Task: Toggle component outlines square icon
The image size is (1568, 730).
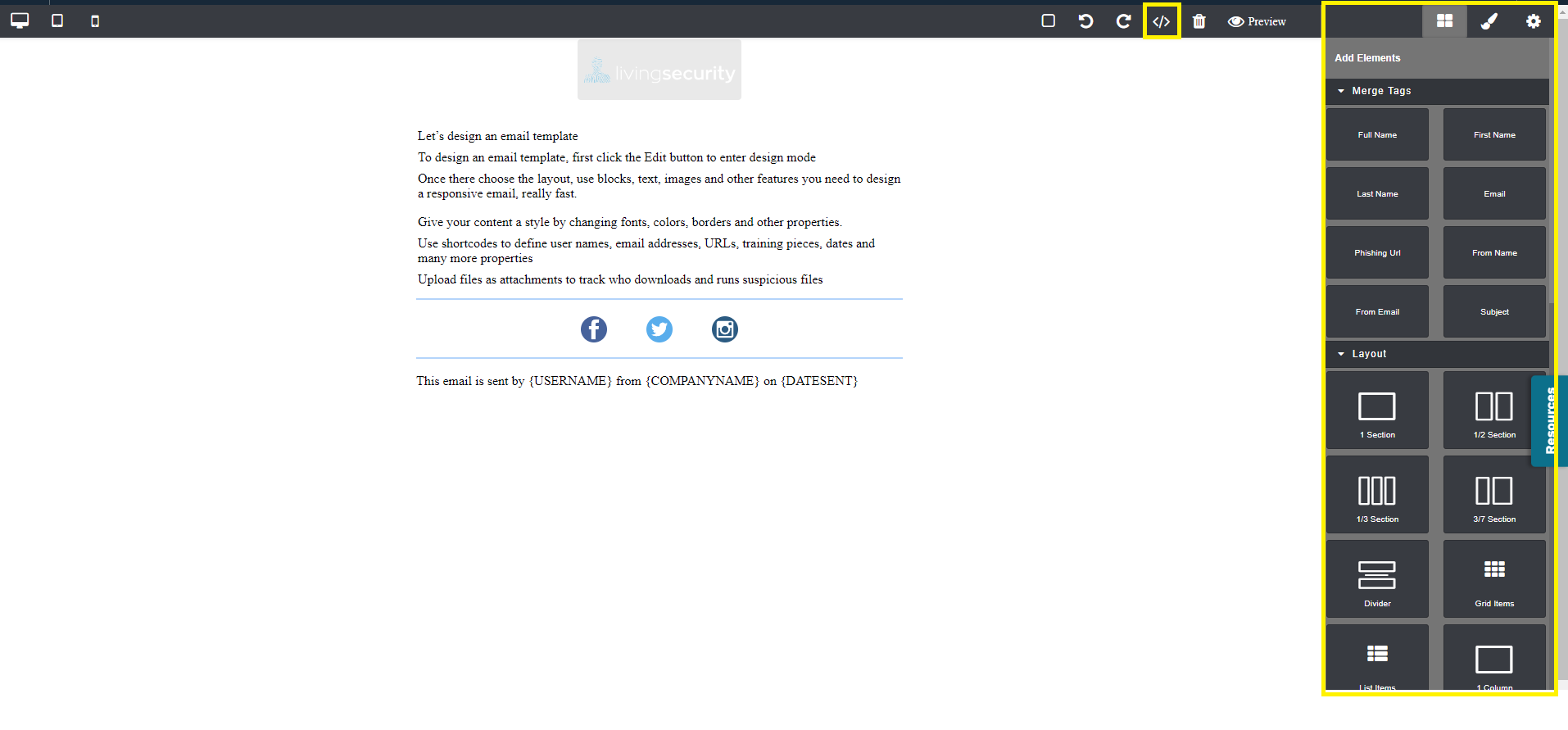Action: [x=1048, y=20]
